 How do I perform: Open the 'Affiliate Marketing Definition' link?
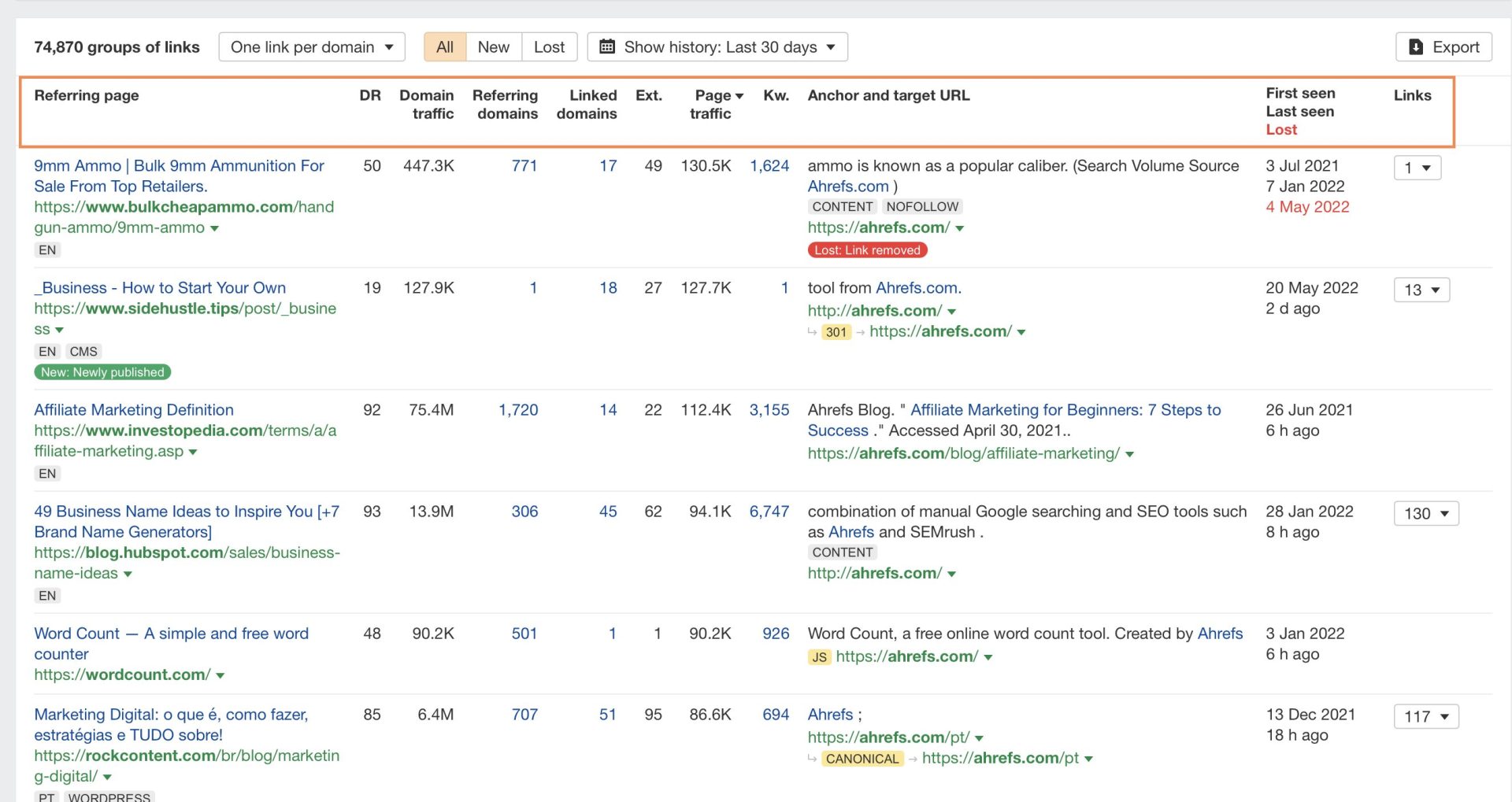click(134, 410)
